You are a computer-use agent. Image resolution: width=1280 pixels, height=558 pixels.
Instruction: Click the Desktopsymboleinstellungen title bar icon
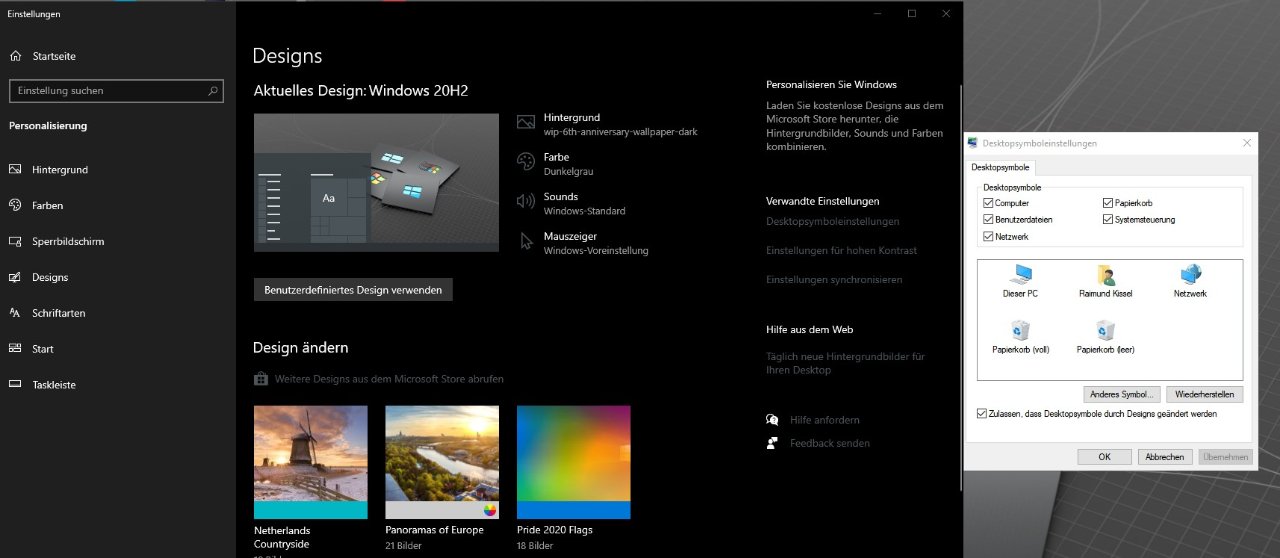coord(973,143)
